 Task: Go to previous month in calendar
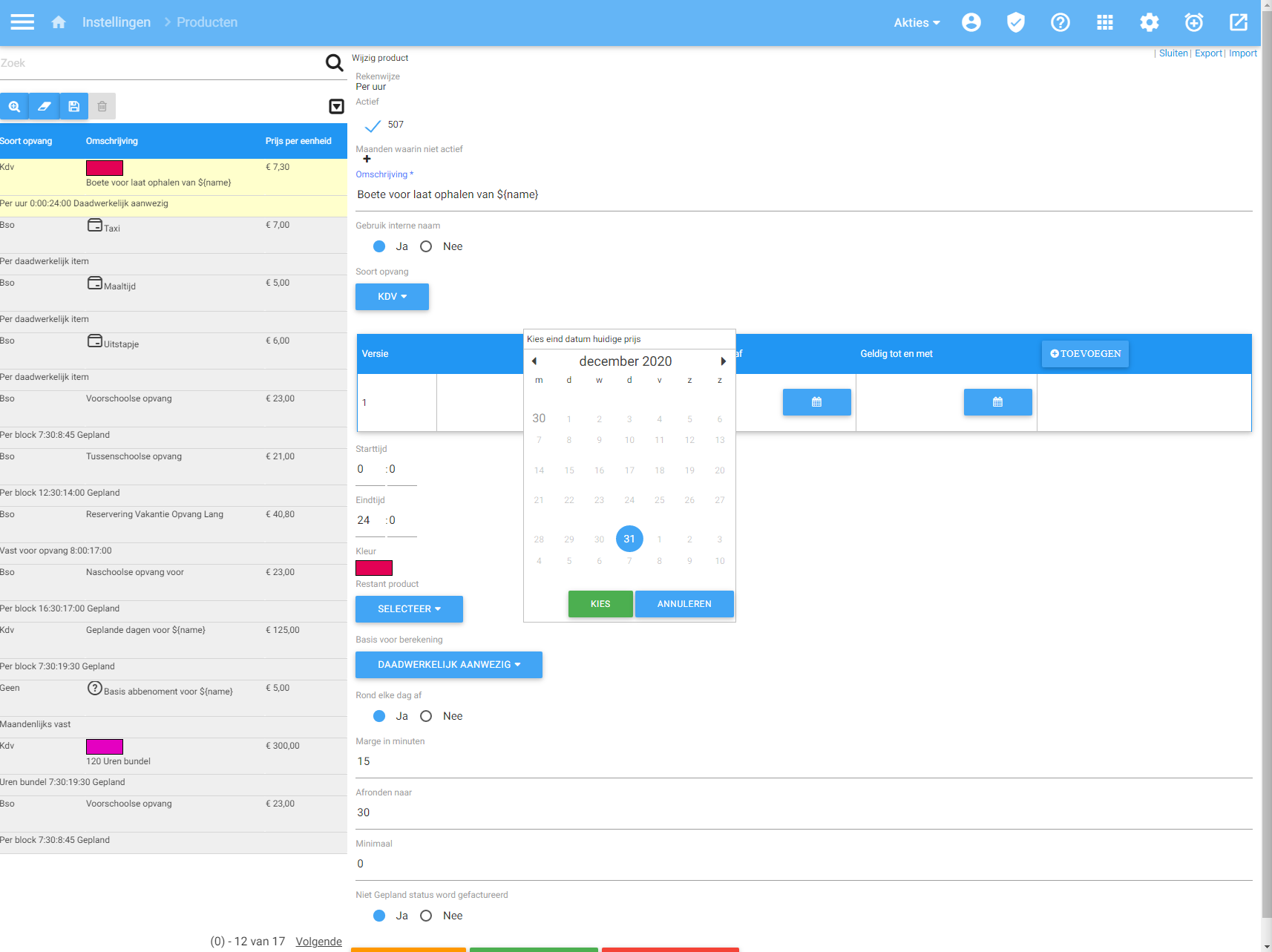tap(534, 361)
